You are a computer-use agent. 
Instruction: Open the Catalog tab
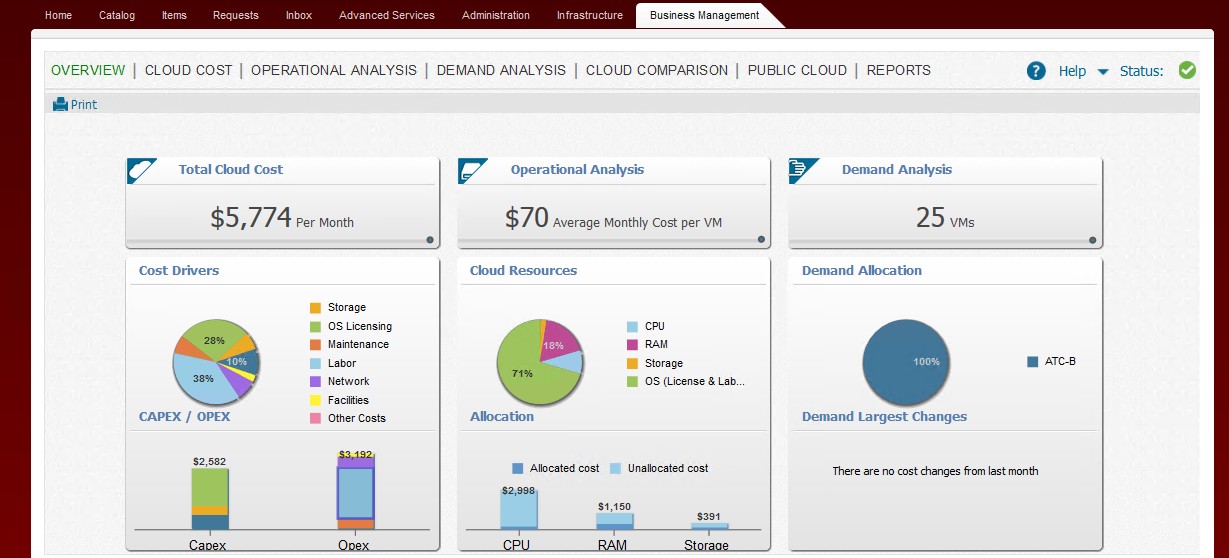(x=117, y=15)
